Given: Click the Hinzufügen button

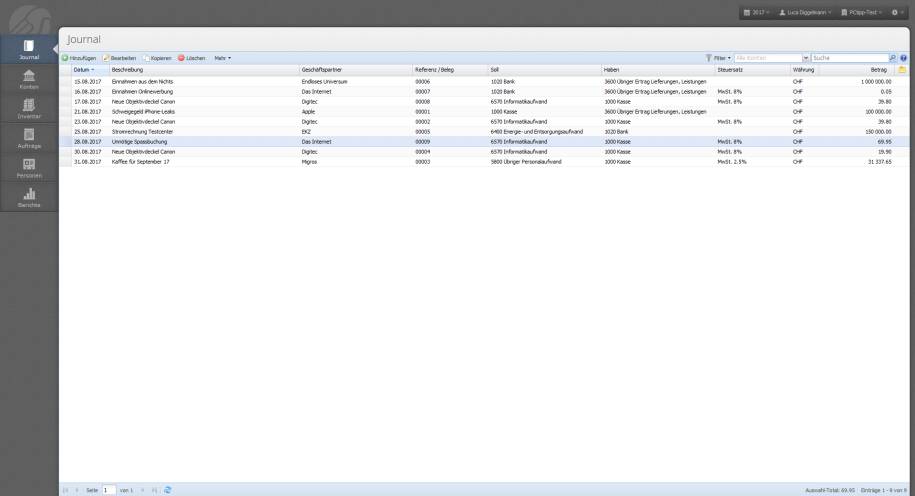Looking at the screenshot, I should click(79, 58).
